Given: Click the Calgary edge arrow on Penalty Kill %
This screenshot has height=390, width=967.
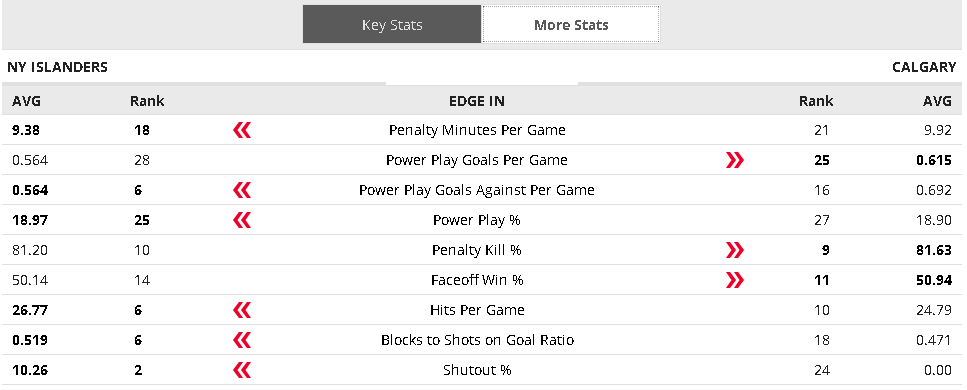Looking at the screenshot, I should (x=735, y=250).
